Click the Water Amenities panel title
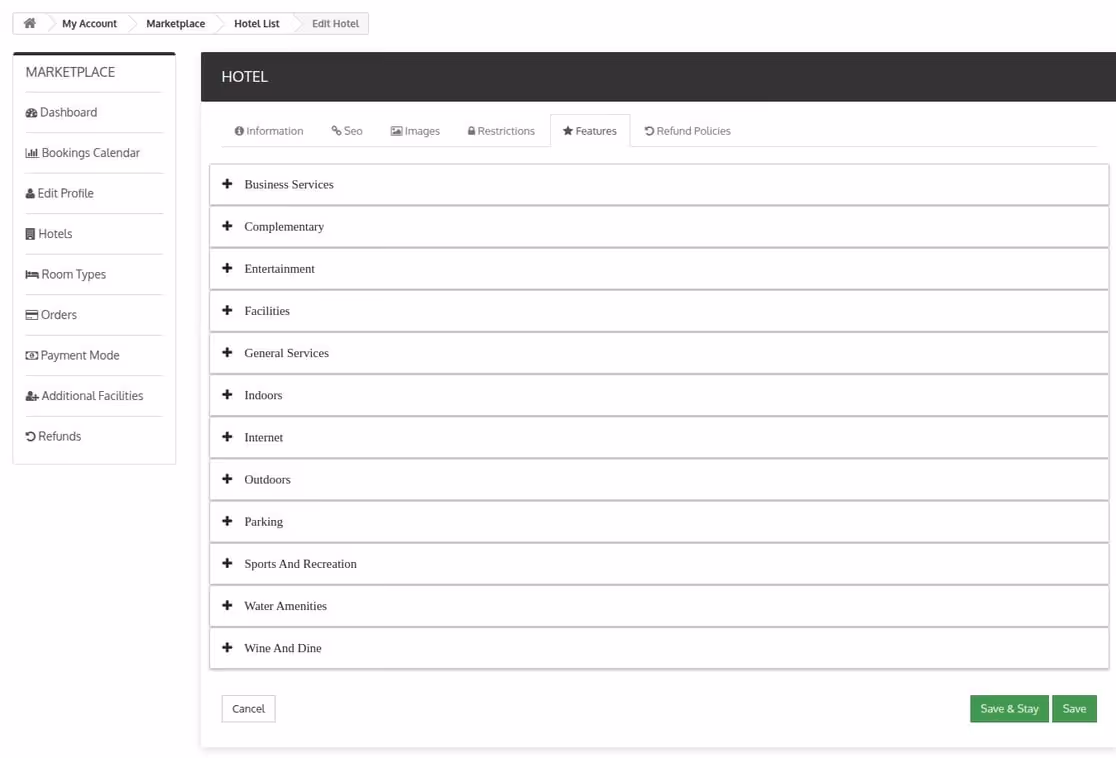The height and width of the screenshot is (758, 1116). (286, 606)
